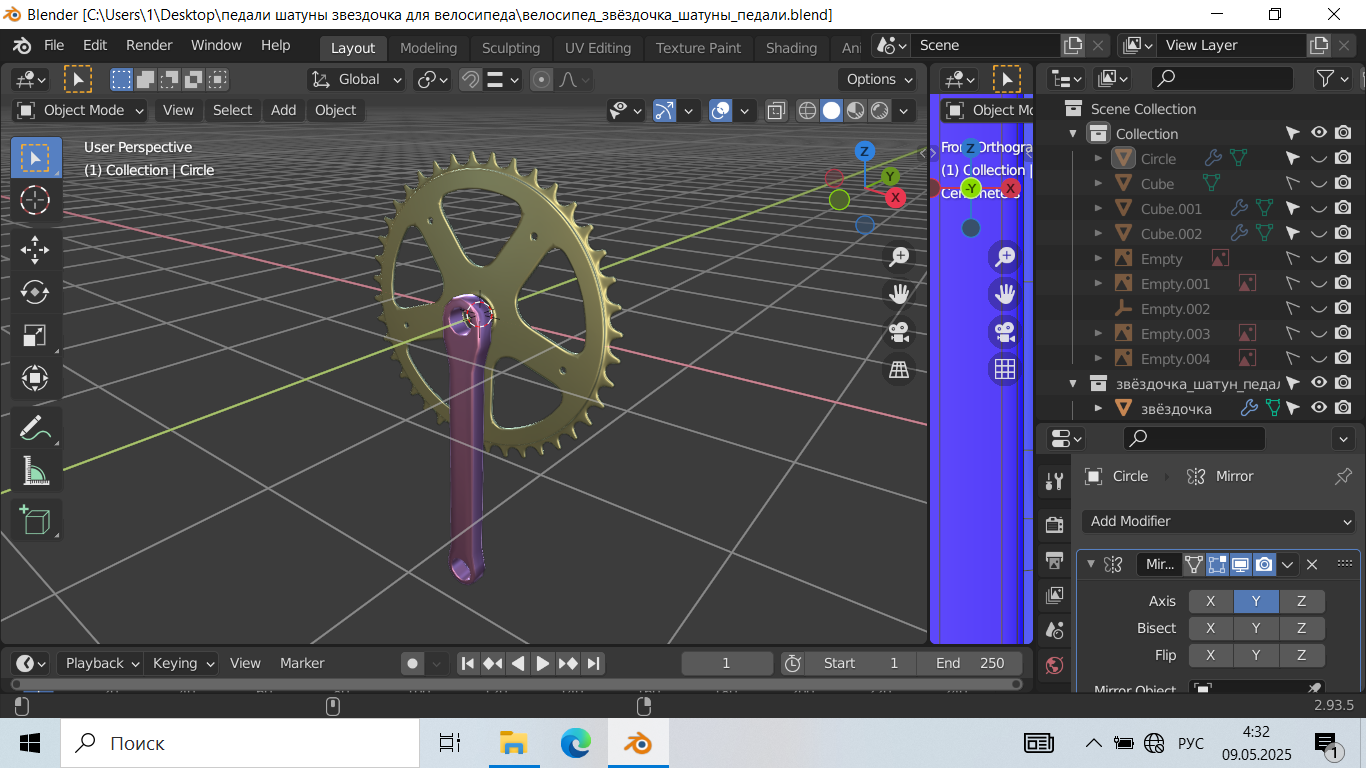This screenshot has width=1366, height=768.
Task: Select the Scale tool
Action: [x=35, y=336]
